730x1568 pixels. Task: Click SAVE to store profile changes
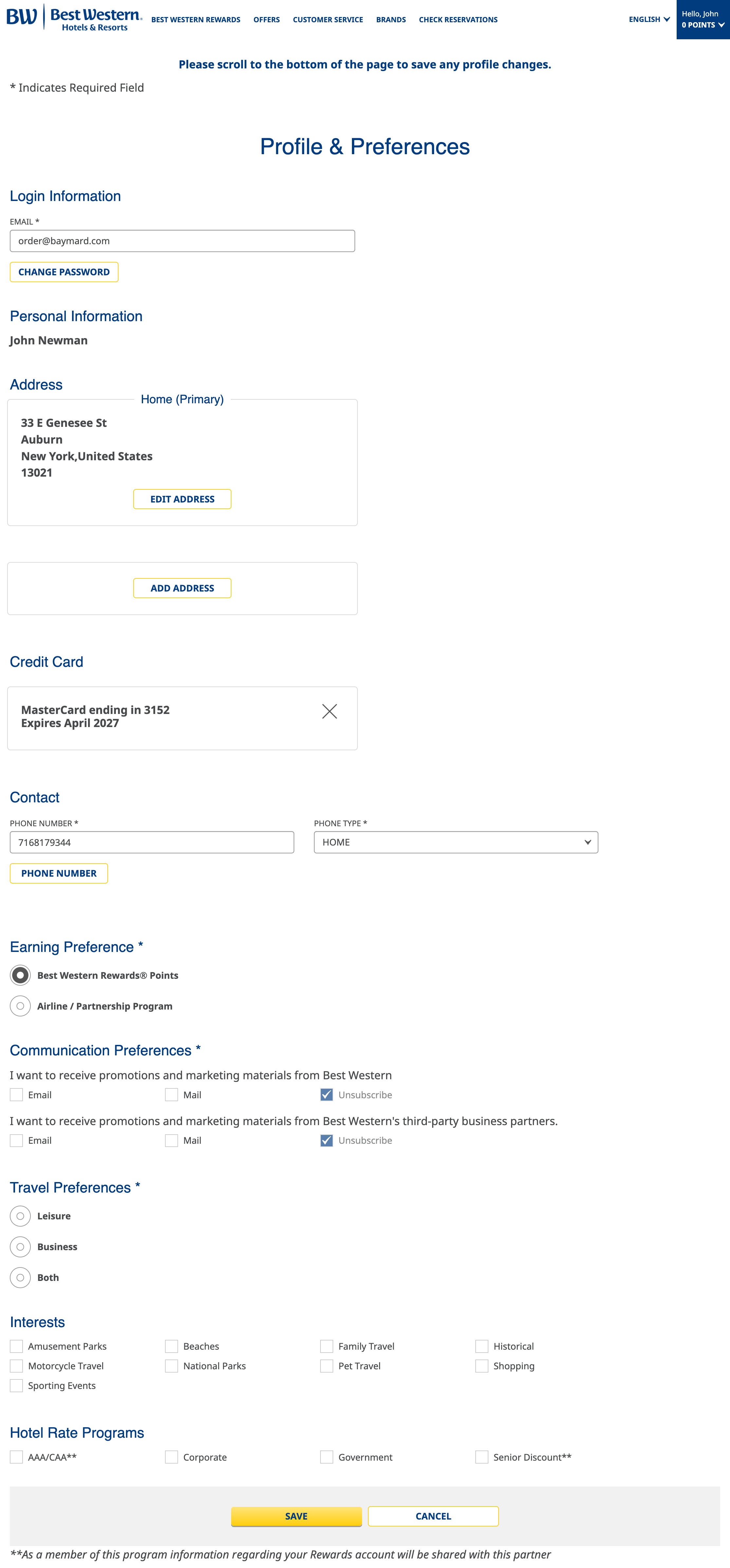(297, 1516)
